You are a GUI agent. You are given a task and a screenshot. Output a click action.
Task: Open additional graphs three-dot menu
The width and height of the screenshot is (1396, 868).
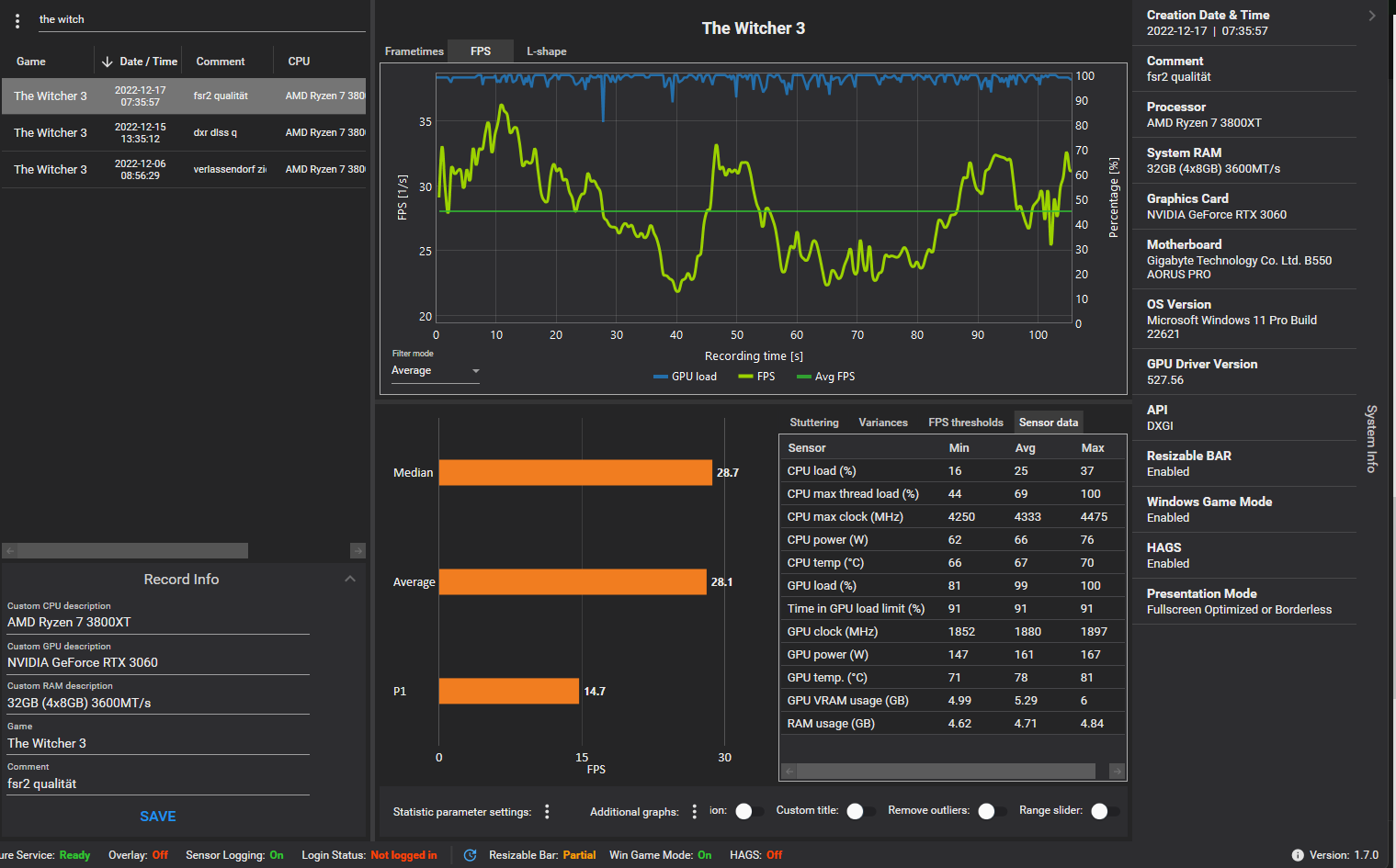tap(694, 812)
